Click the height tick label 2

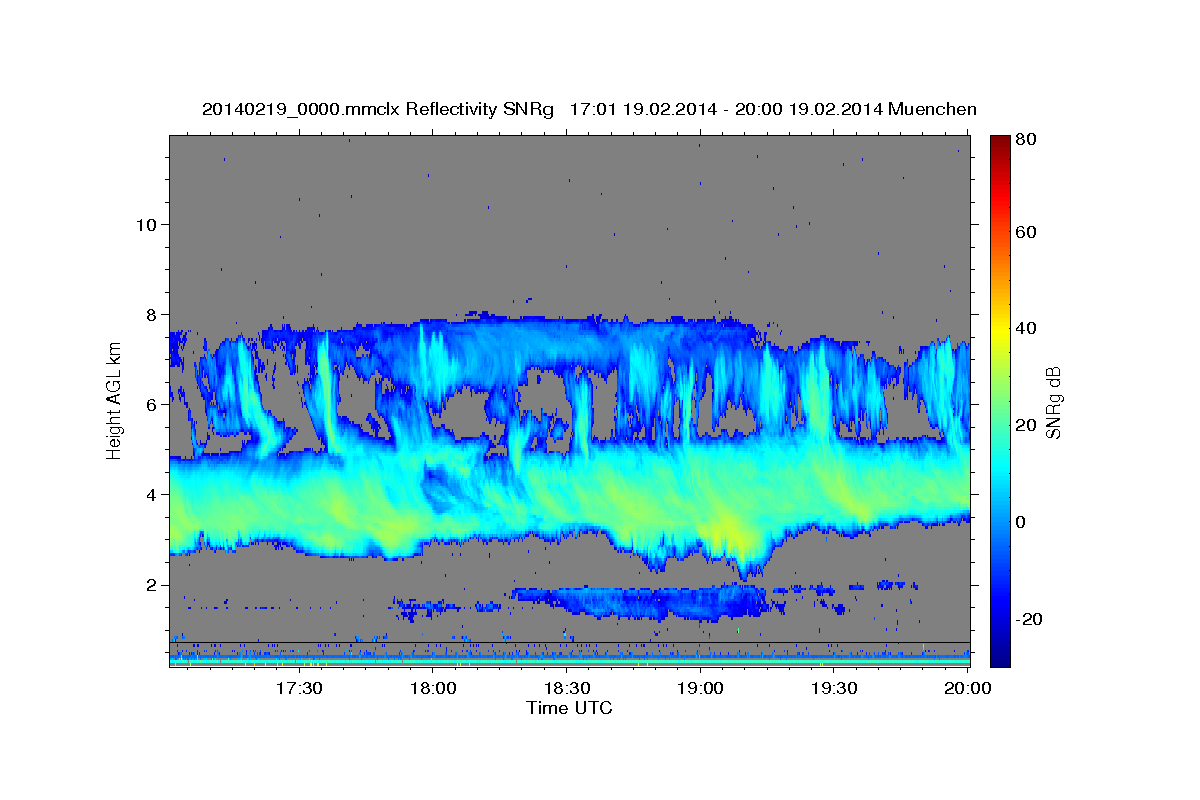coord(150,584)
